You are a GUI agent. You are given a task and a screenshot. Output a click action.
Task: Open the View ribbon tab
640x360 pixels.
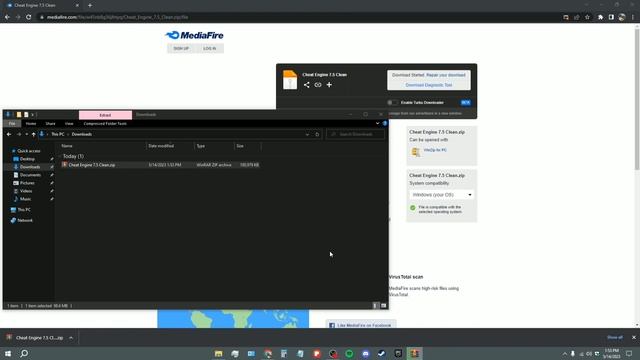point(69,123)
